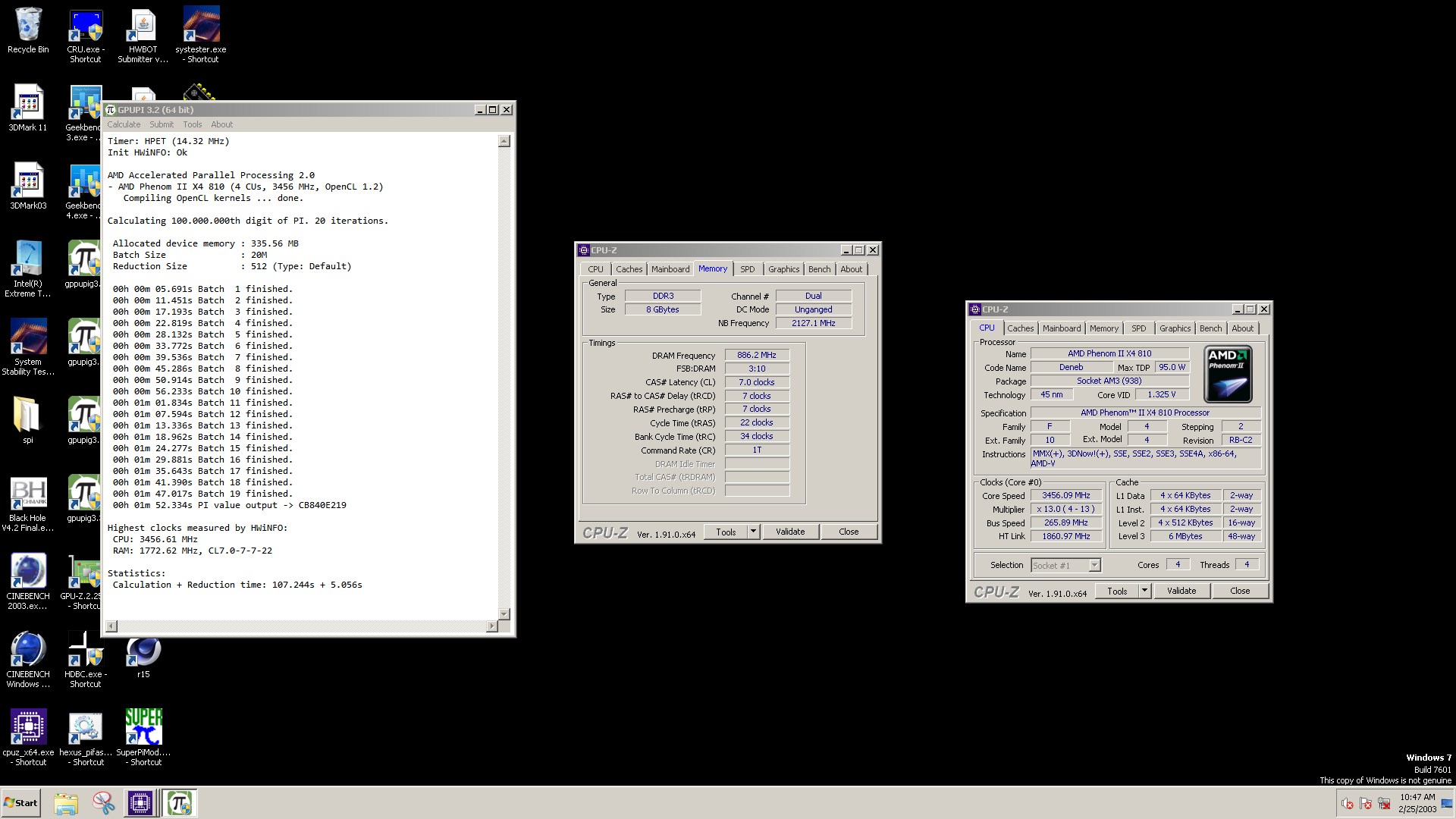Switch to CPU tab in Memory CPU-Z window
The width and height of the screenshot is (1456, 819).
tap(596, 269)
